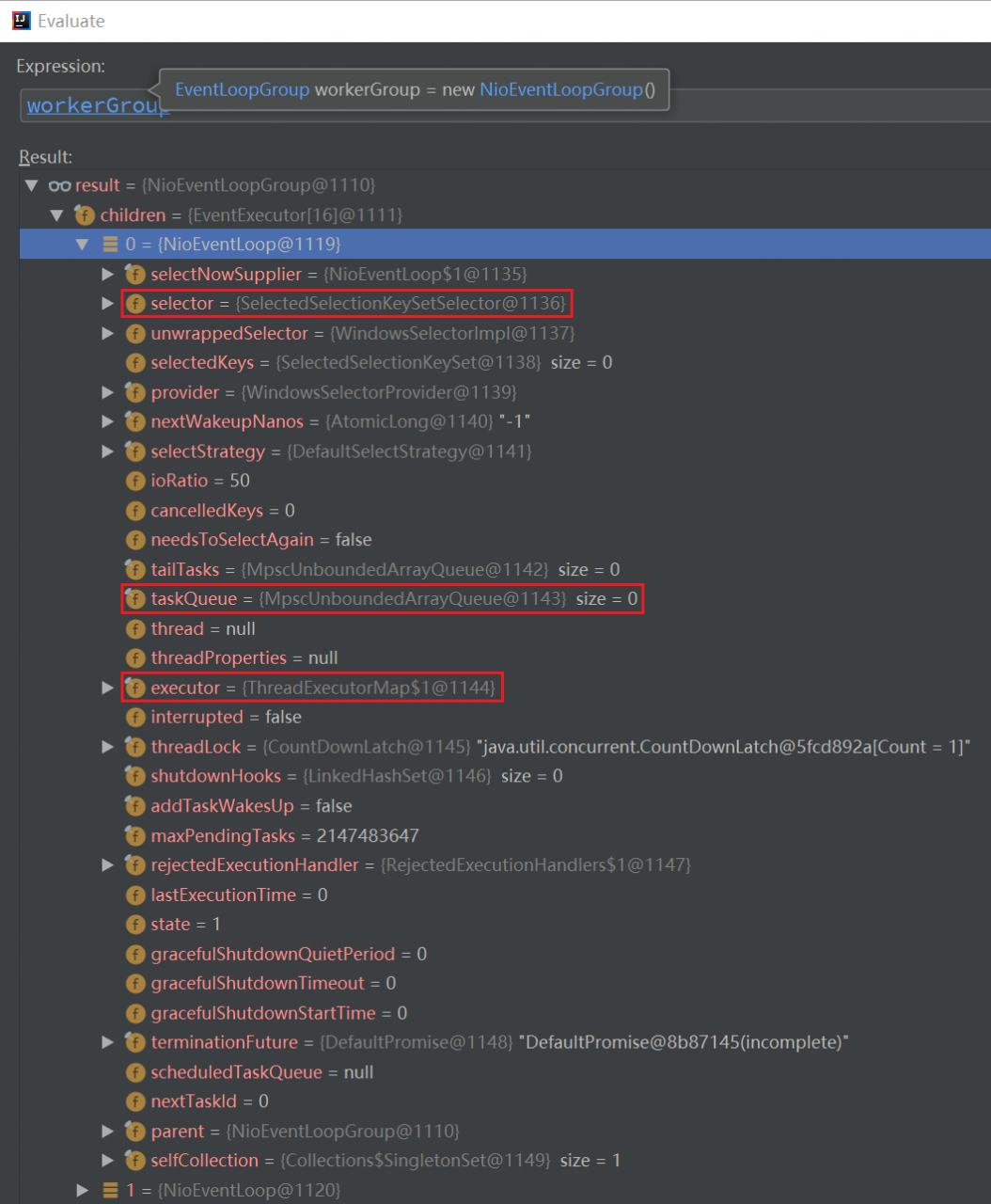Expand the provider field node

point(108,392)
